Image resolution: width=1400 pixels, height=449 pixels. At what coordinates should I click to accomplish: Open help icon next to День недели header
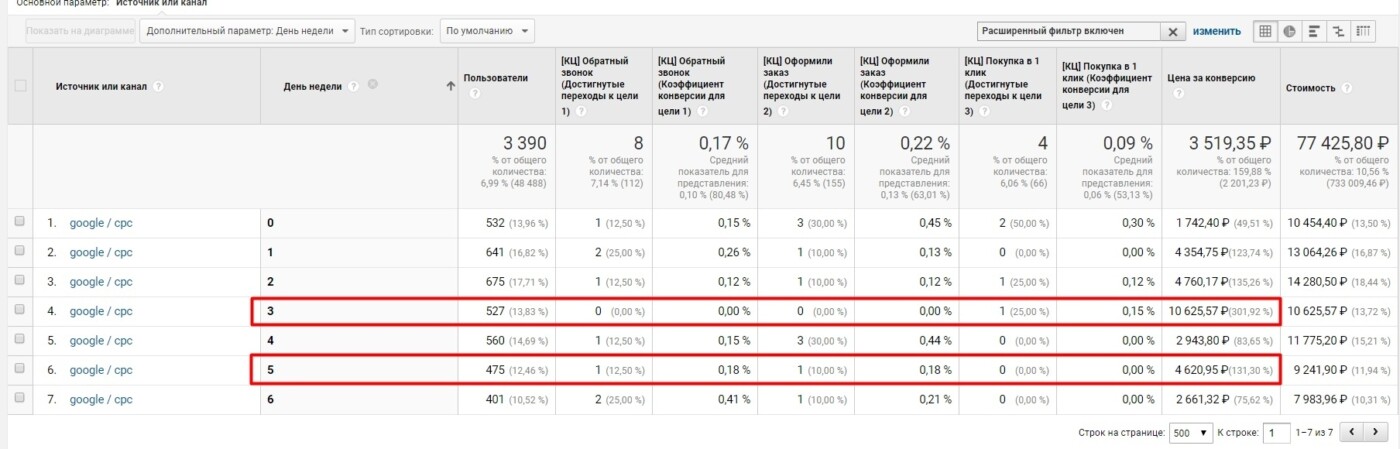pyautogui.click(x=354, y=86)
